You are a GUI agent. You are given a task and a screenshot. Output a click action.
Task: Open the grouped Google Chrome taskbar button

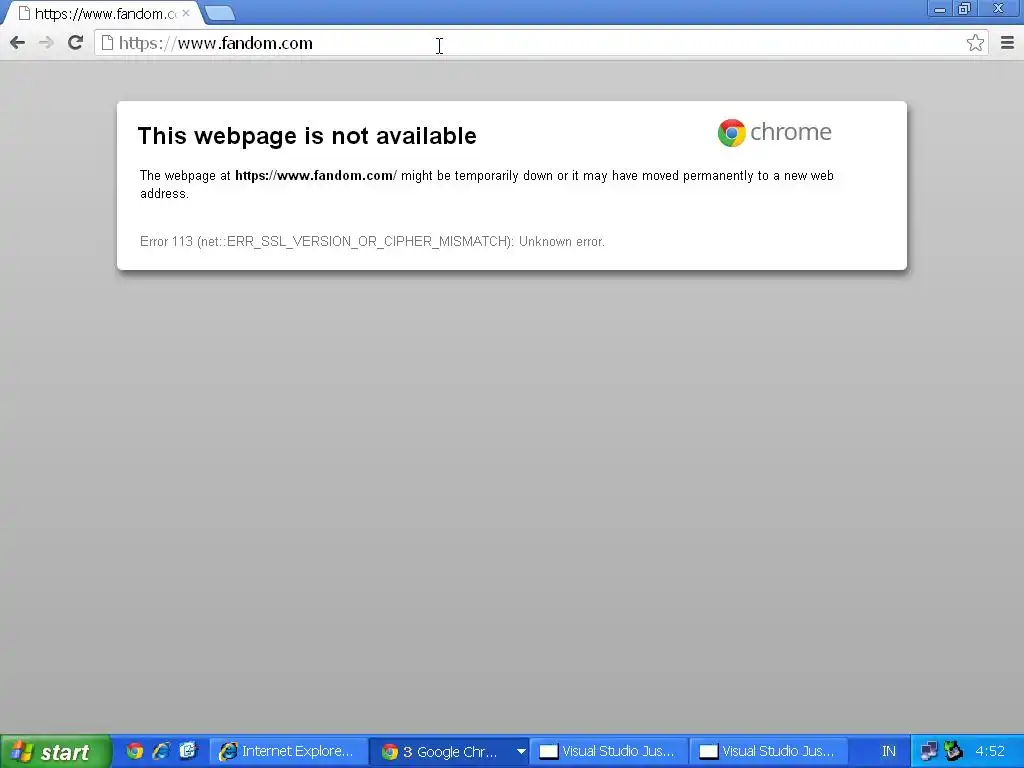coord(449,752)
